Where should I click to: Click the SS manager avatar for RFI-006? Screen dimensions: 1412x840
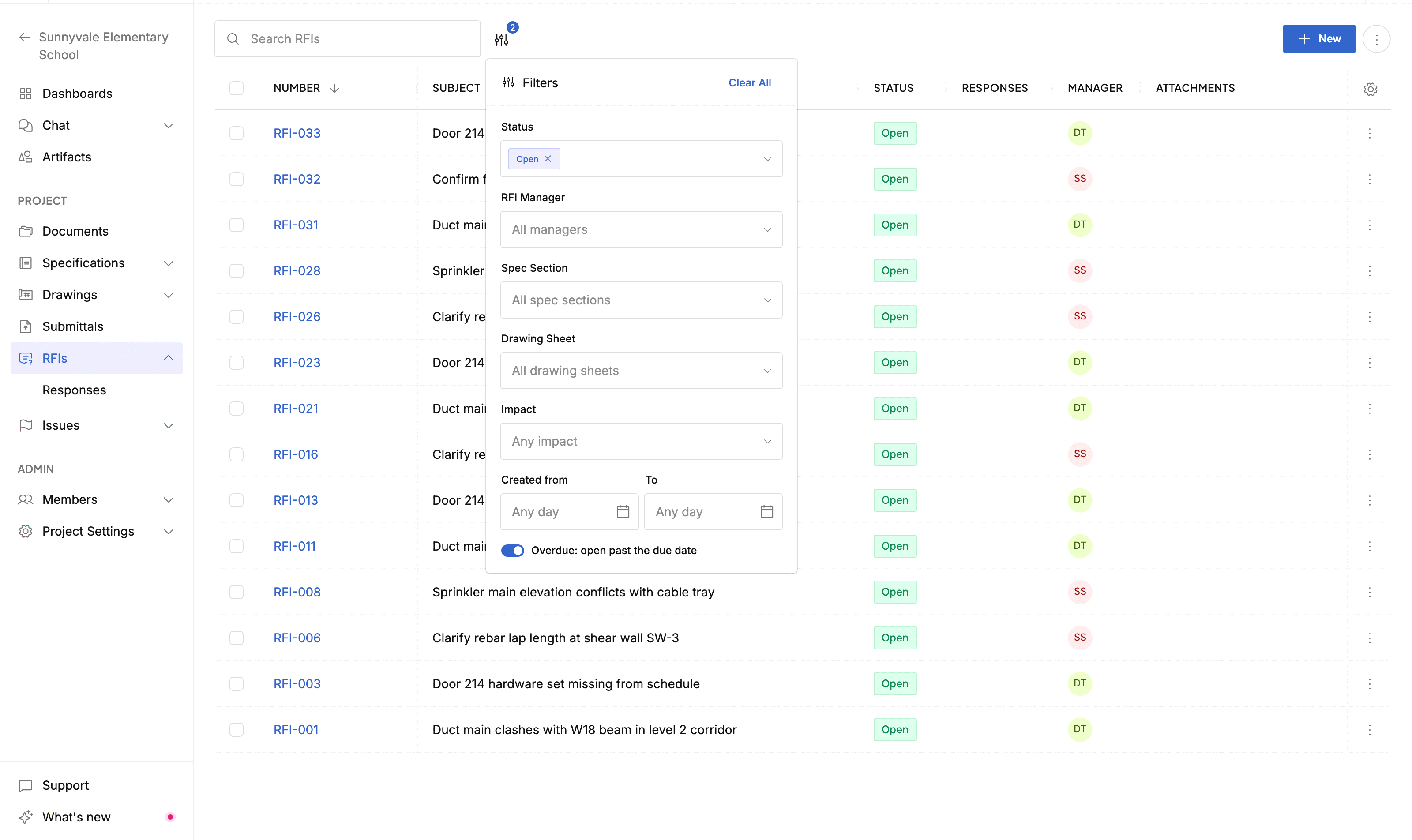tap(1080, 637)
